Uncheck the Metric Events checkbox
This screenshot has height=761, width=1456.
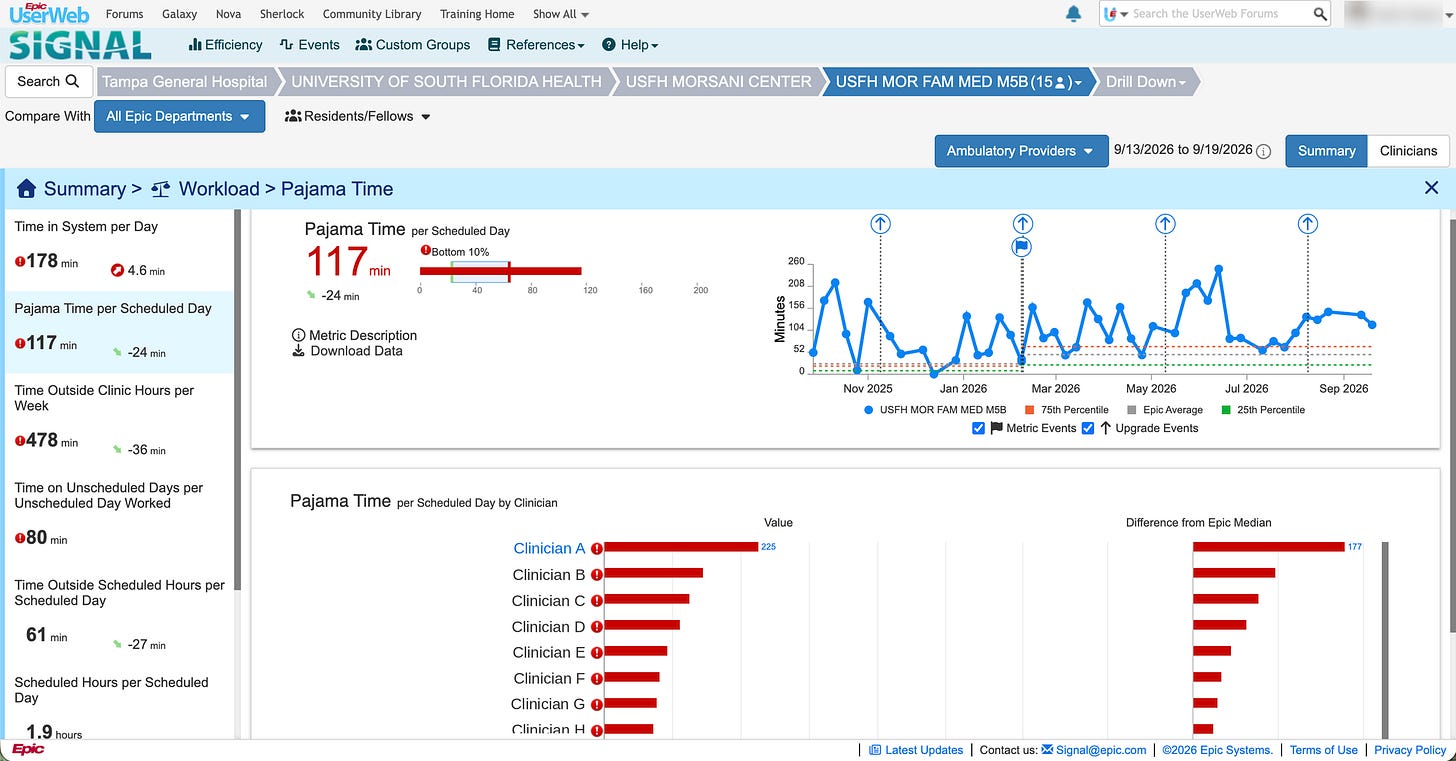point(978,428)
